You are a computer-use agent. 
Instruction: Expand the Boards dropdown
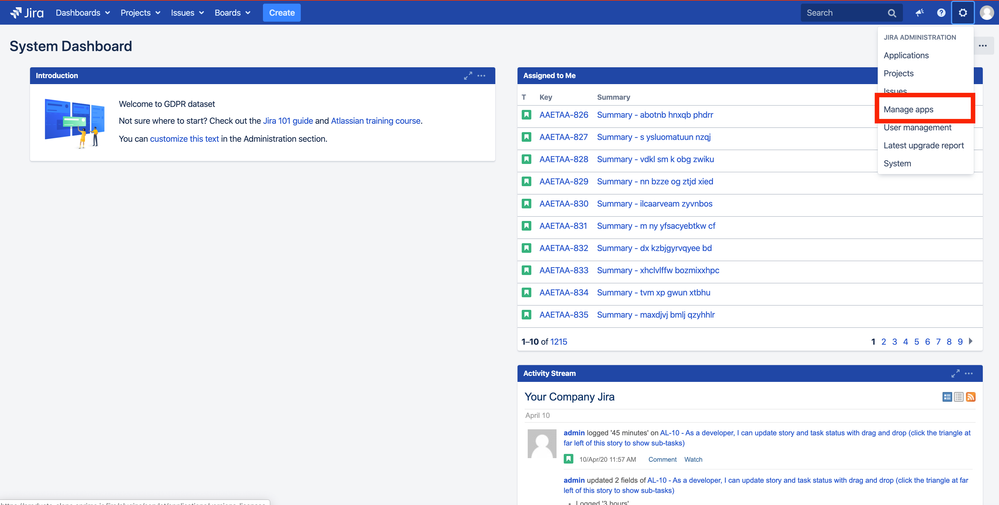tap(233, 13)
